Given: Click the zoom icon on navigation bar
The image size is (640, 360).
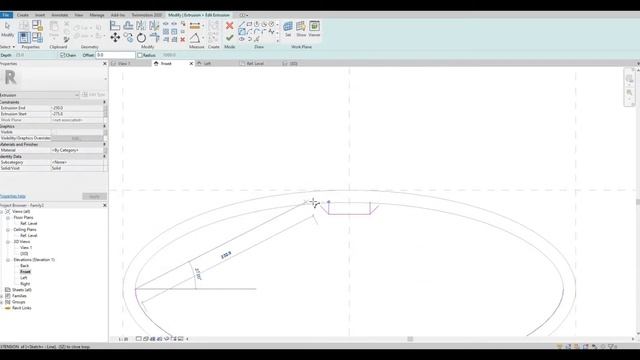Looking at the screenshot, I should [x=629, y=93].
